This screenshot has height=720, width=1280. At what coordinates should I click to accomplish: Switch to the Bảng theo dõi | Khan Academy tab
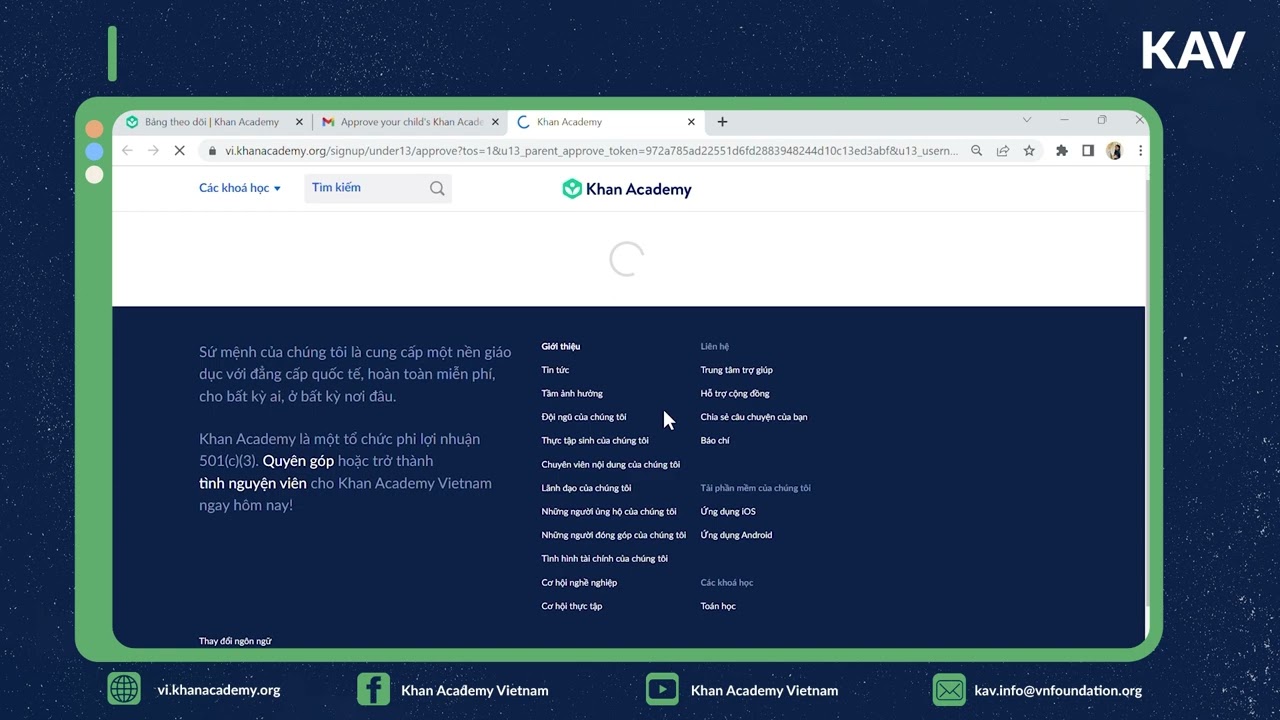point(211,122)
